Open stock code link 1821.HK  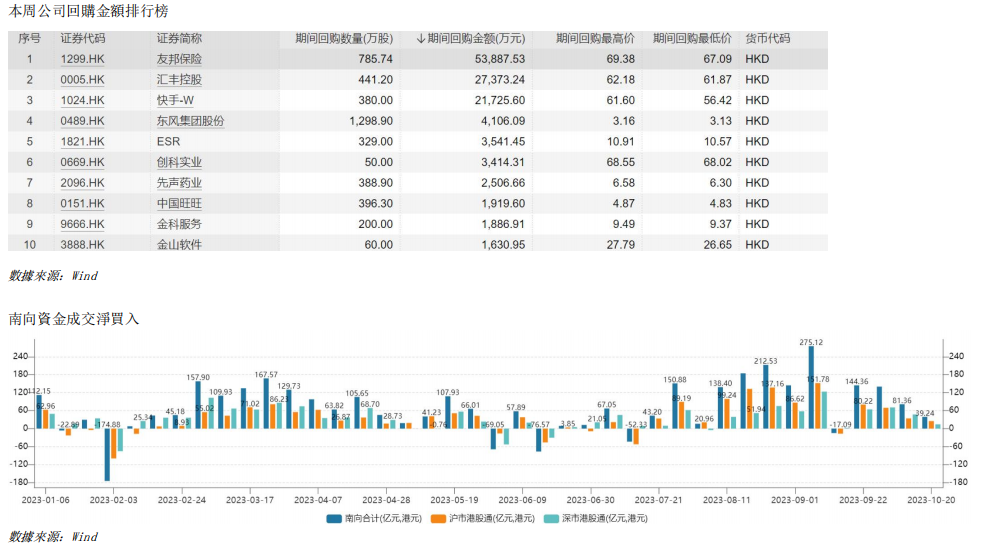(x=82, y=142)
